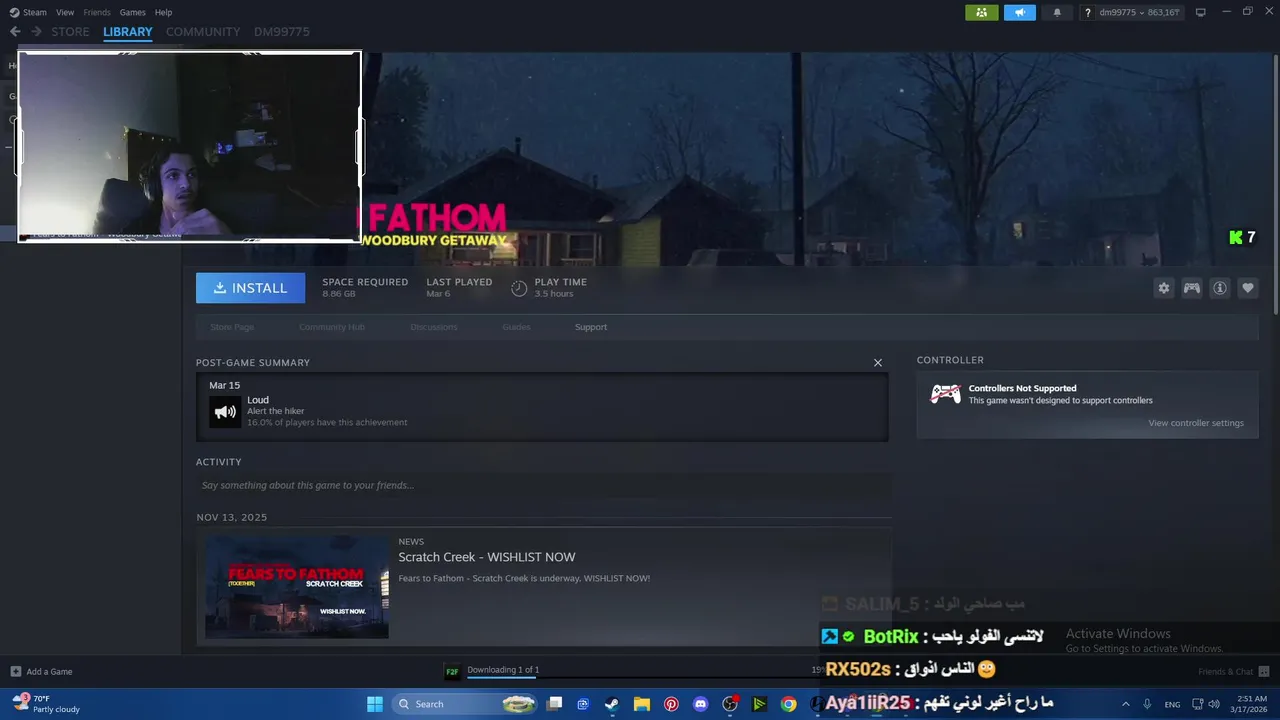Open the Downloading 1 of 1 progress bar
The width and height of the screenshot is (1280, 720).
(647, 676)
